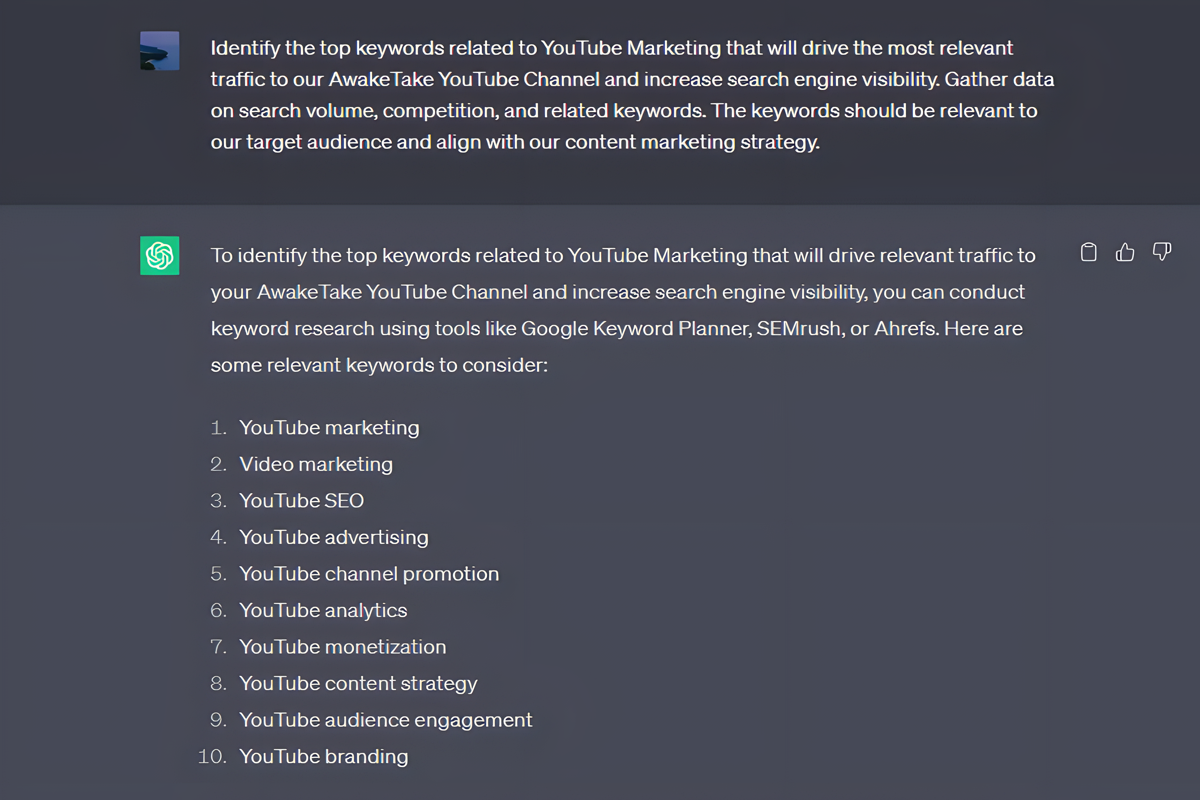Click the "YouTube advertising" list entry

coord(333,537)
